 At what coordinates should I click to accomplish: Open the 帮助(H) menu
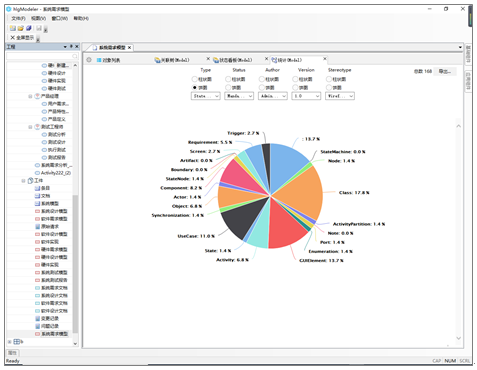tap(81, 18)
